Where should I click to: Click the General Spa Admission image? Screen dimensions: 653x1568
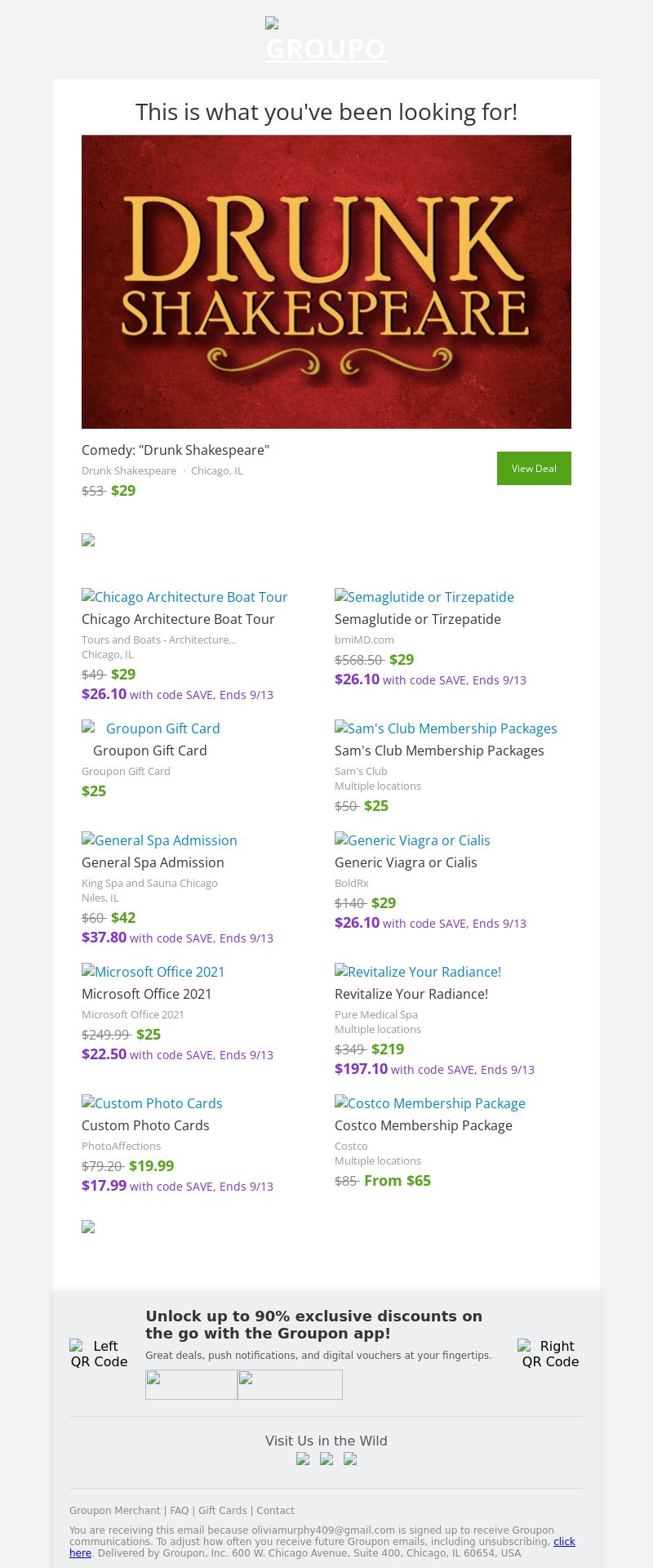click(159, 840)
